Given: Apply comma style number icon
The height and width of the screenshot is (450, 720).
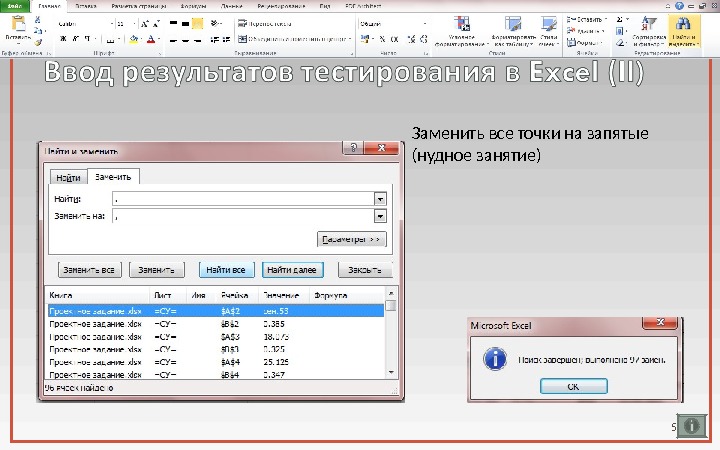Looking at the screenshot, I should 394,39.
